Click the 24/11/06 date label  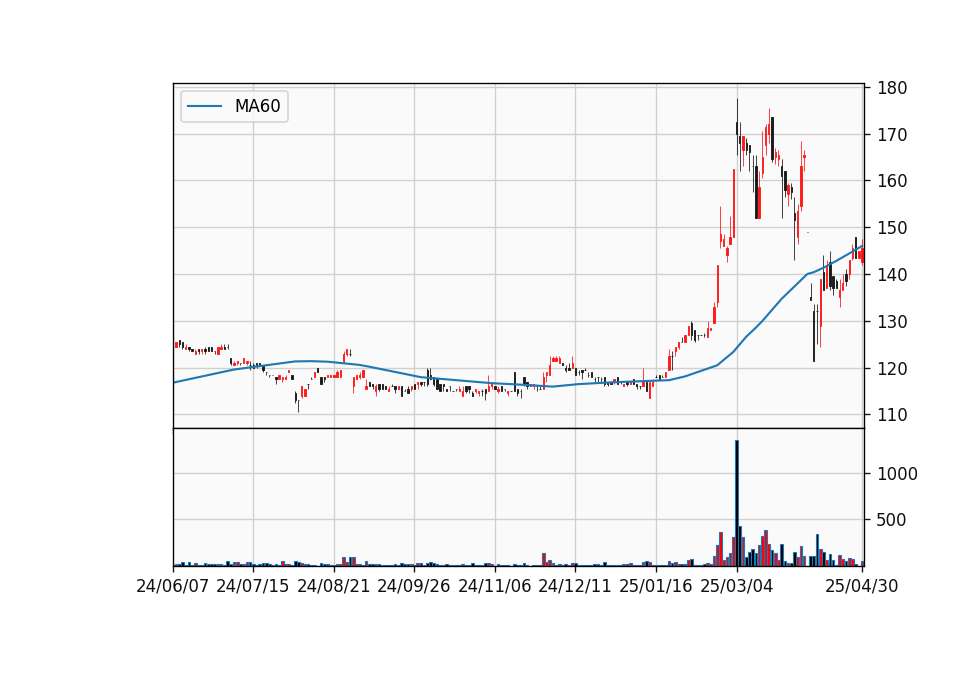495,586
